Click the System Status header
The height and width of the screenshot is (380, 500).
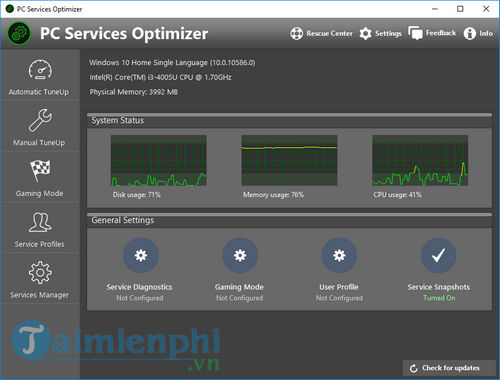(x=289, y=120)
